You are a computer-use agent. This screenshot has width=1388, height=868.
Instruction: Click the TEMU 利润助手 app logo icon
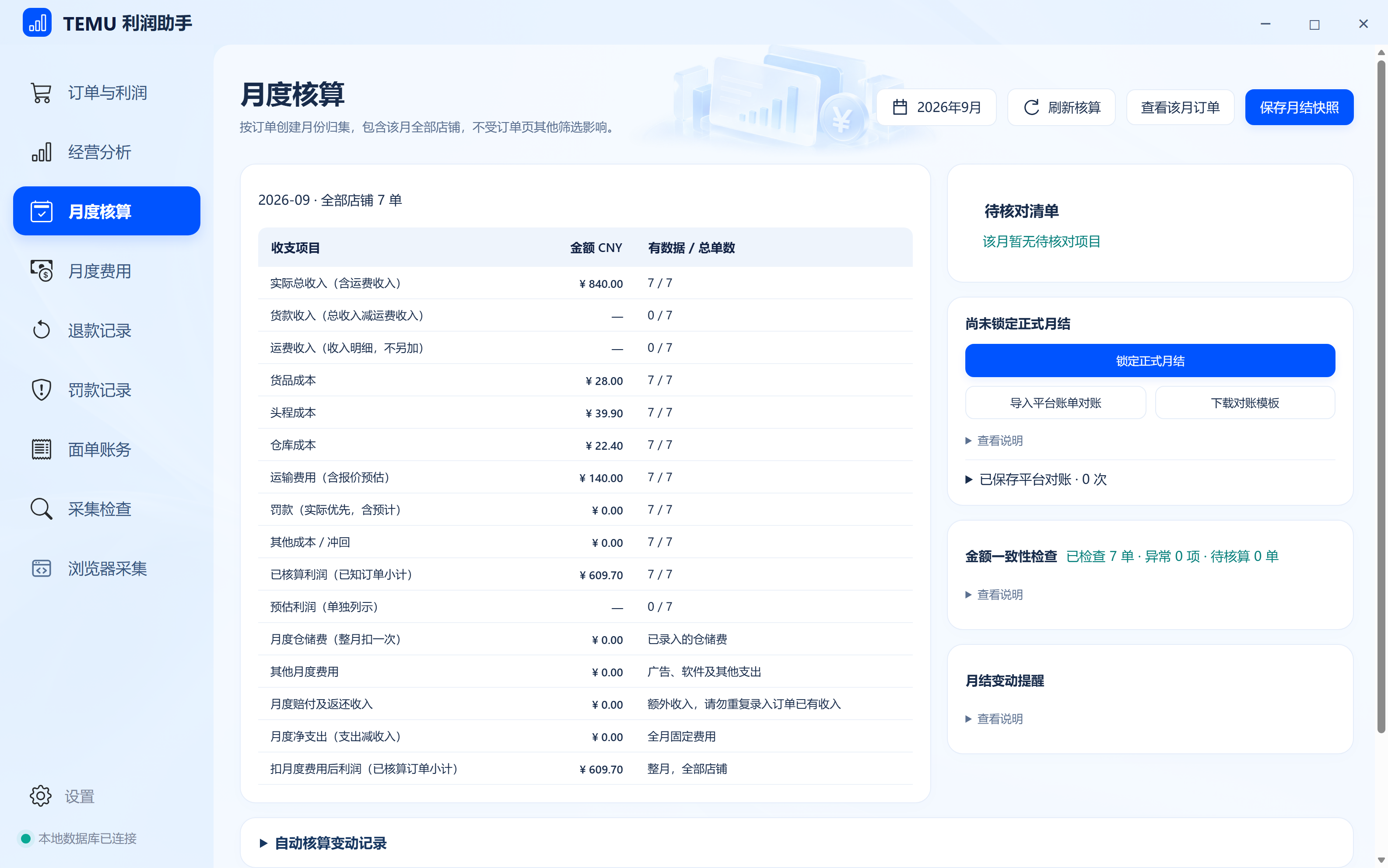(x=37, y=23)
